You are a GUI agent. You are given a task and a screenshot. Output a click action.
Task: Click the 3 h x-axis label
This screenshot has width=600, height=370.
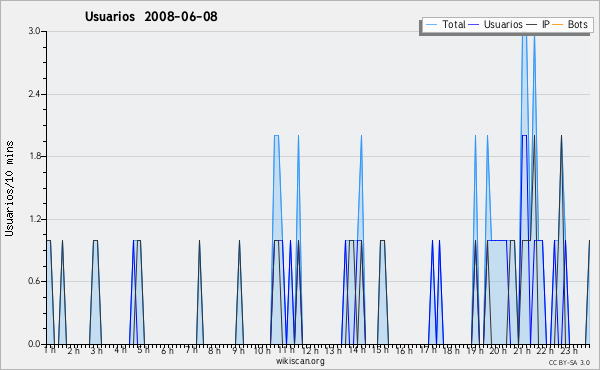point(96,350)
